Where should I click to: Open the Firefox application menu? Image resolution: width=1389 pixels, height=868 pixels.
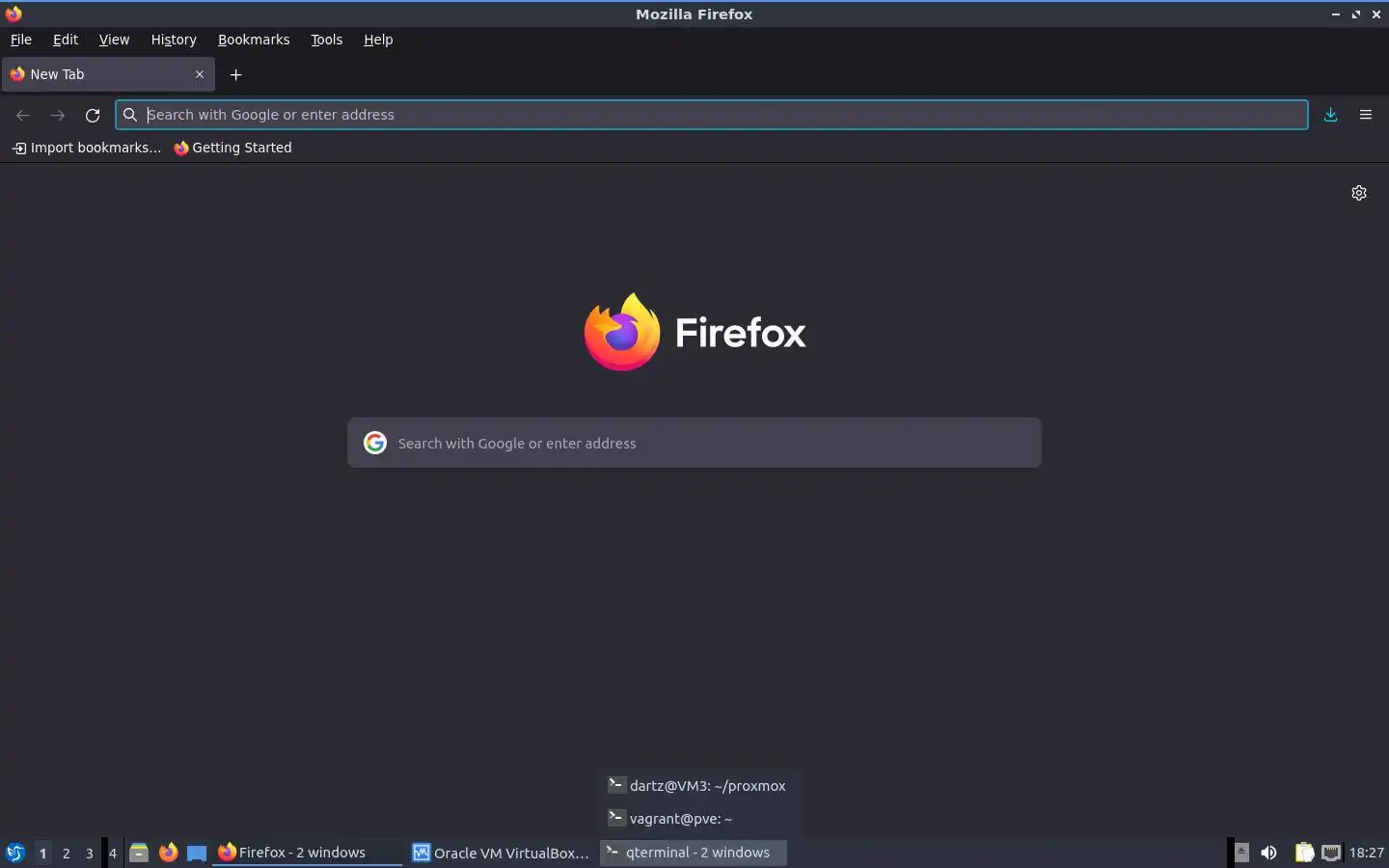1366,115
